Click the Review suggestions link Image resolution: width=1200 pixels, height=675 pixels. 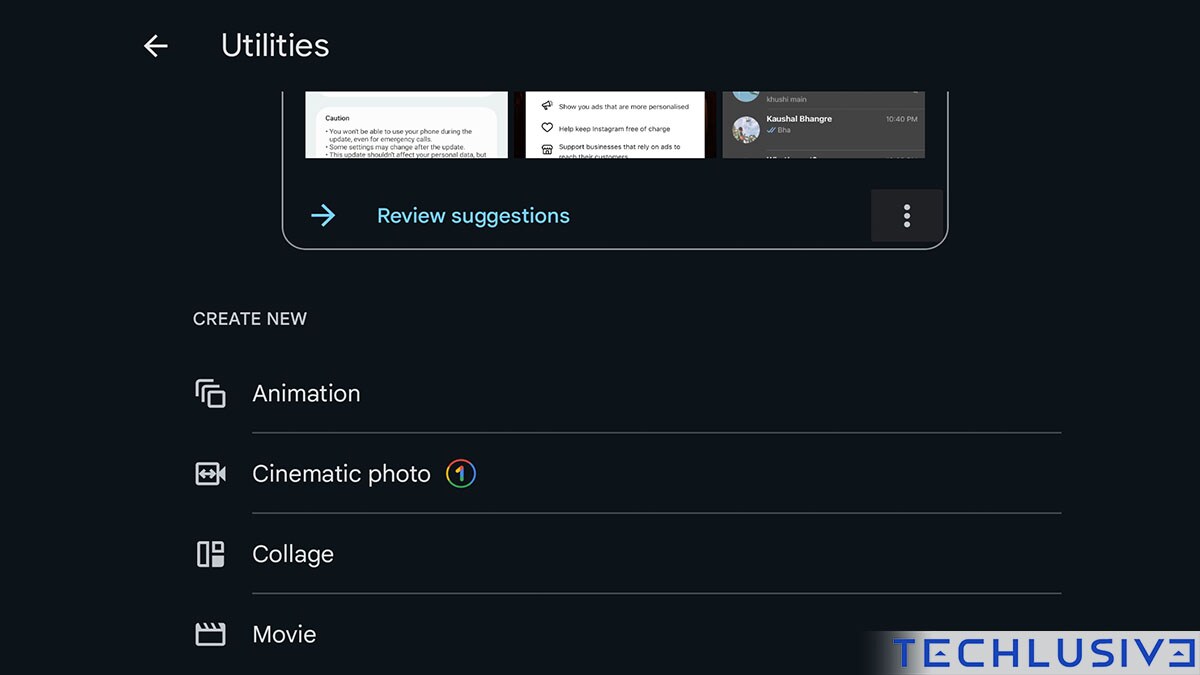(x=473, y=216)
